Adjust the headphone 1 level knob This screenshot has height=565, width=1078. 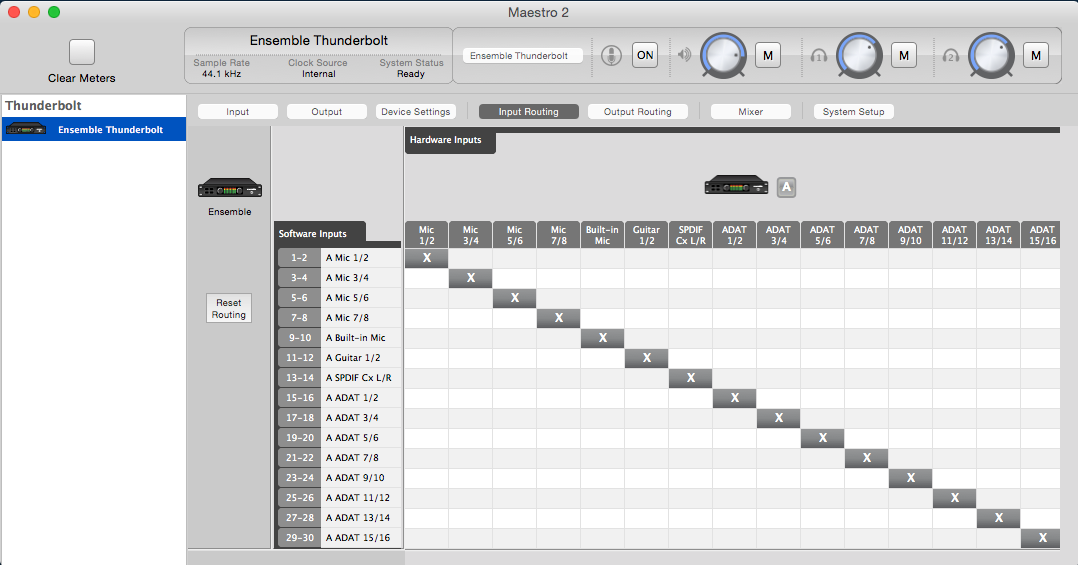[859, 55]
